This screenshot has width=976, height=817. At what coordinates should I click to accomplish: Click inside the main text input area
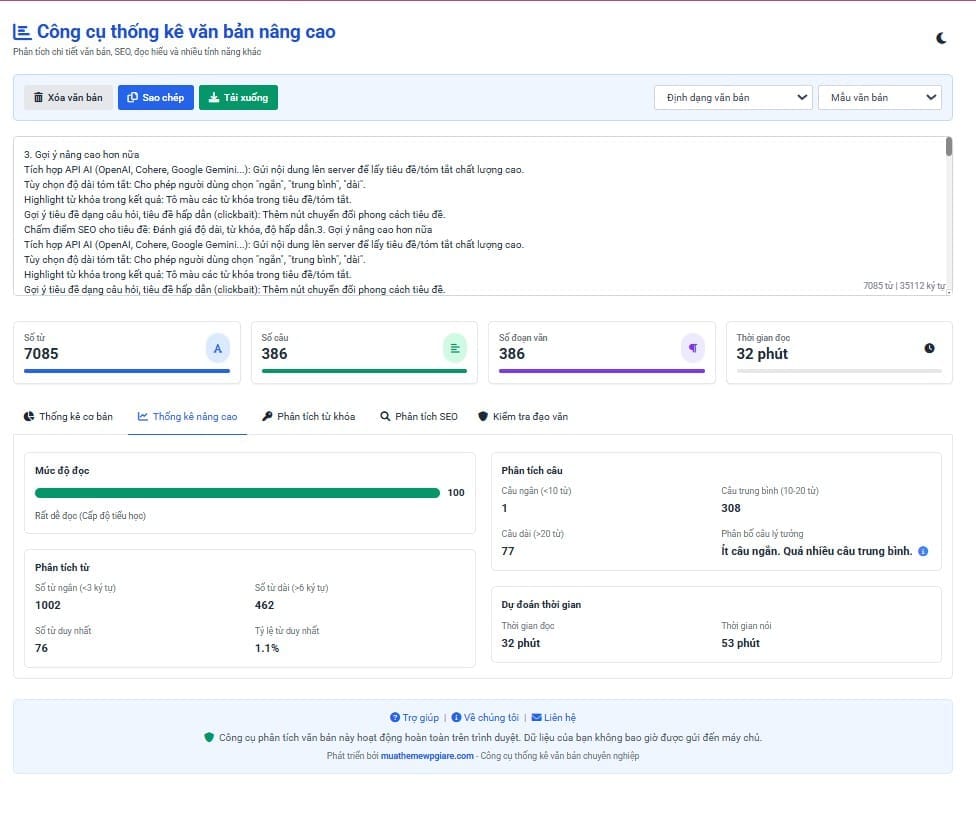pyautogui.click(x=480, y=215)
